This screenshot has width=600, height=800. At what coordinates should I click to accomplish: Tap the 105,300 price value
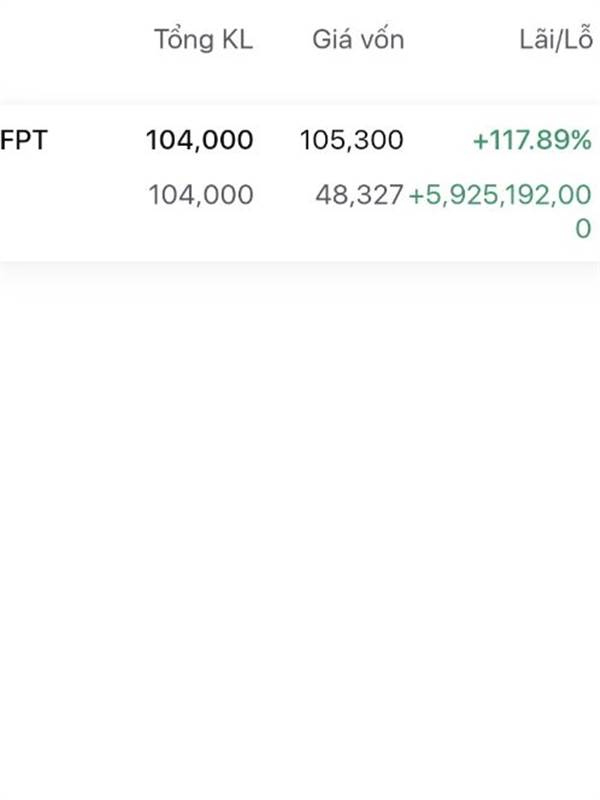351,140
